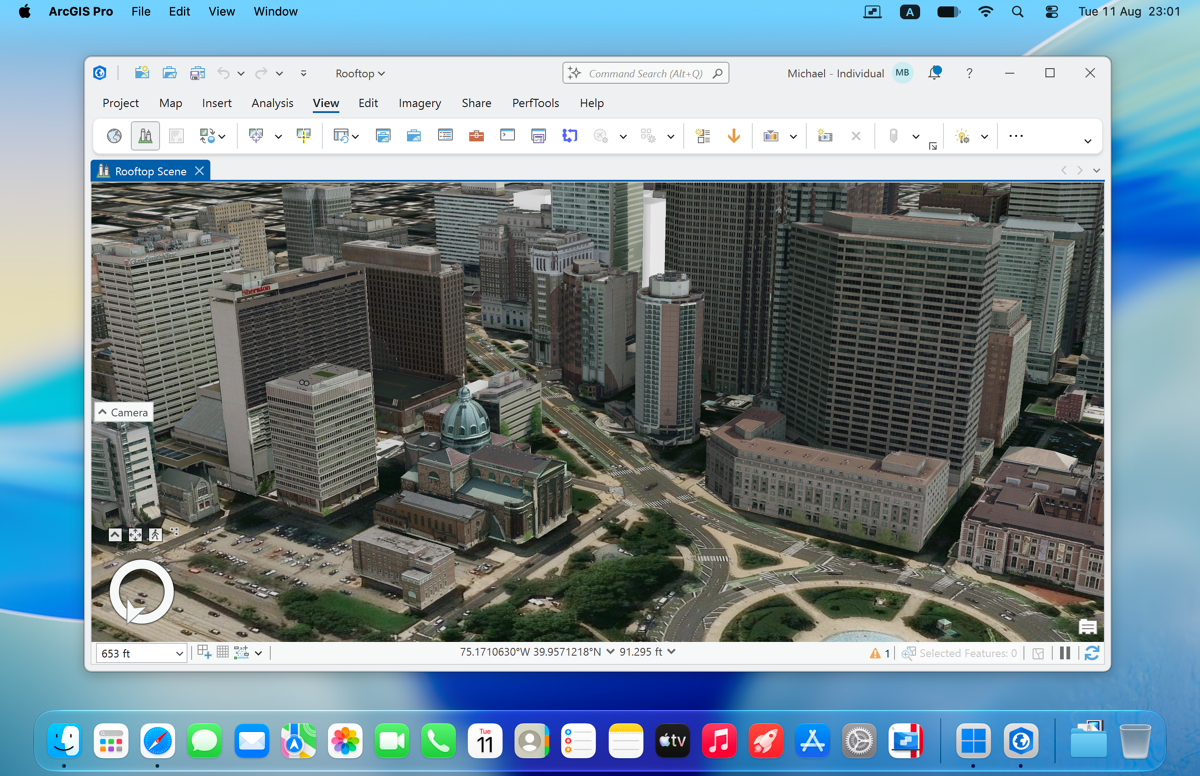Click the blue Workflow icon
This screenshot has height=776, width=1200.
(569, 136)
